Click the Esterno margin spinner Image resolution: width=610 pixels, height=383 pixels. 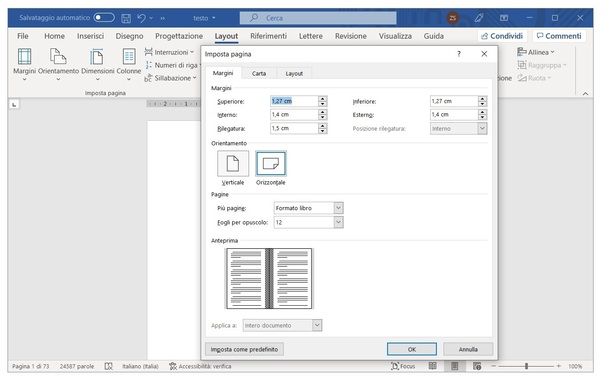482,115
